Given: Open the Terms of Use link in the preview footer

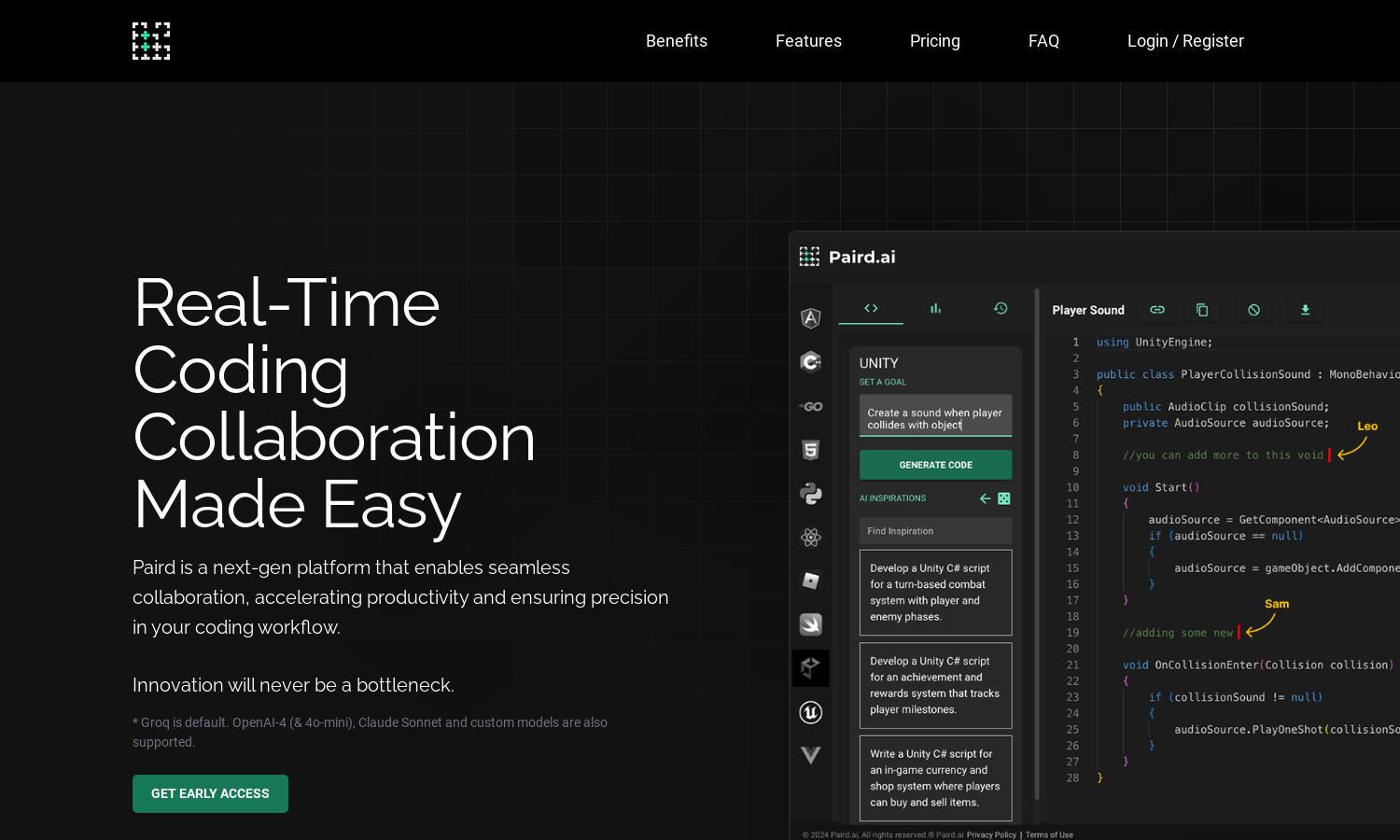Looking at the screenshot, I should 1049,835.
